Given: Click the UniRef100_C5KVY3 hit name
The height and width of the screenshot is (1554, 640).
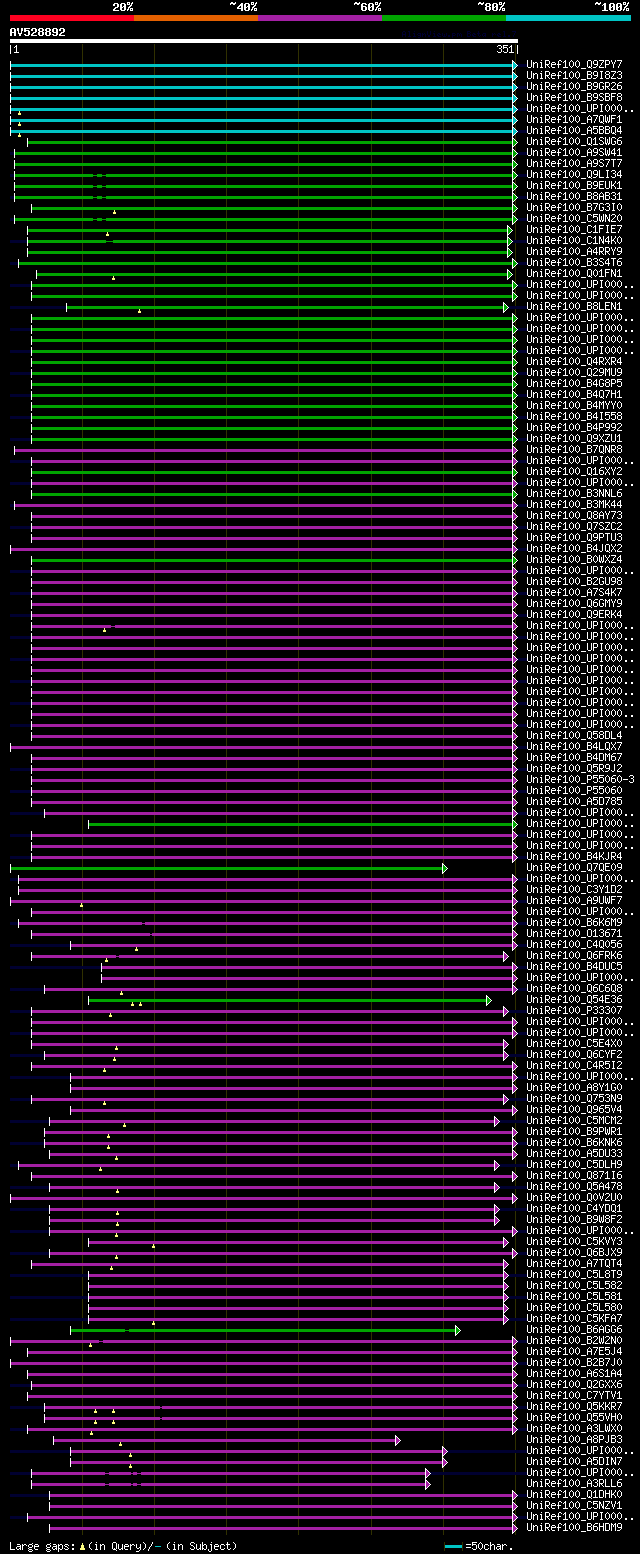Looking at the screenshot, I should (574, 1241).
